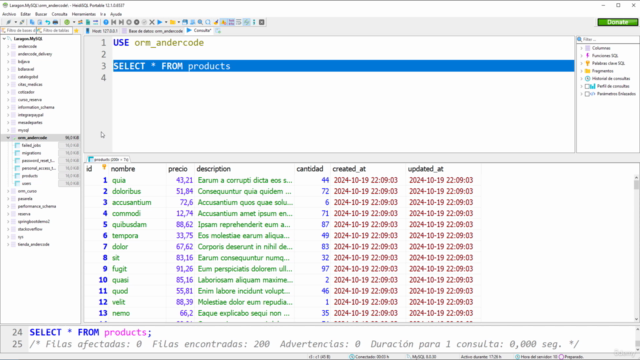The image size is (640, 360).
Task: Check the Perfil de consultas checkbox
Action: coord(587,86)
